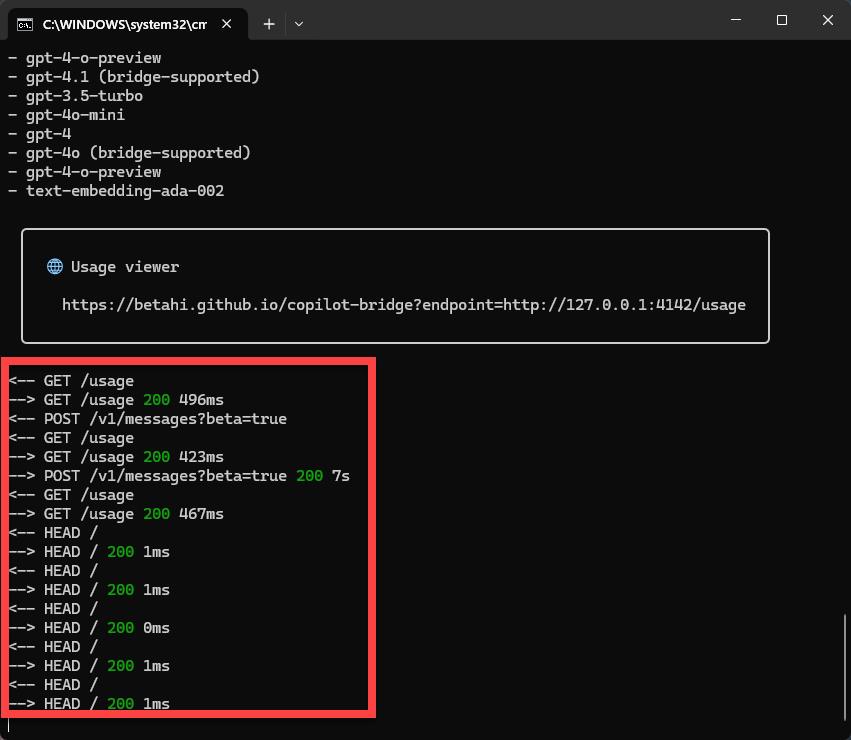Click the GET /usage 200 496ms log line
851x740 pixels.
(x=116, y=400)
